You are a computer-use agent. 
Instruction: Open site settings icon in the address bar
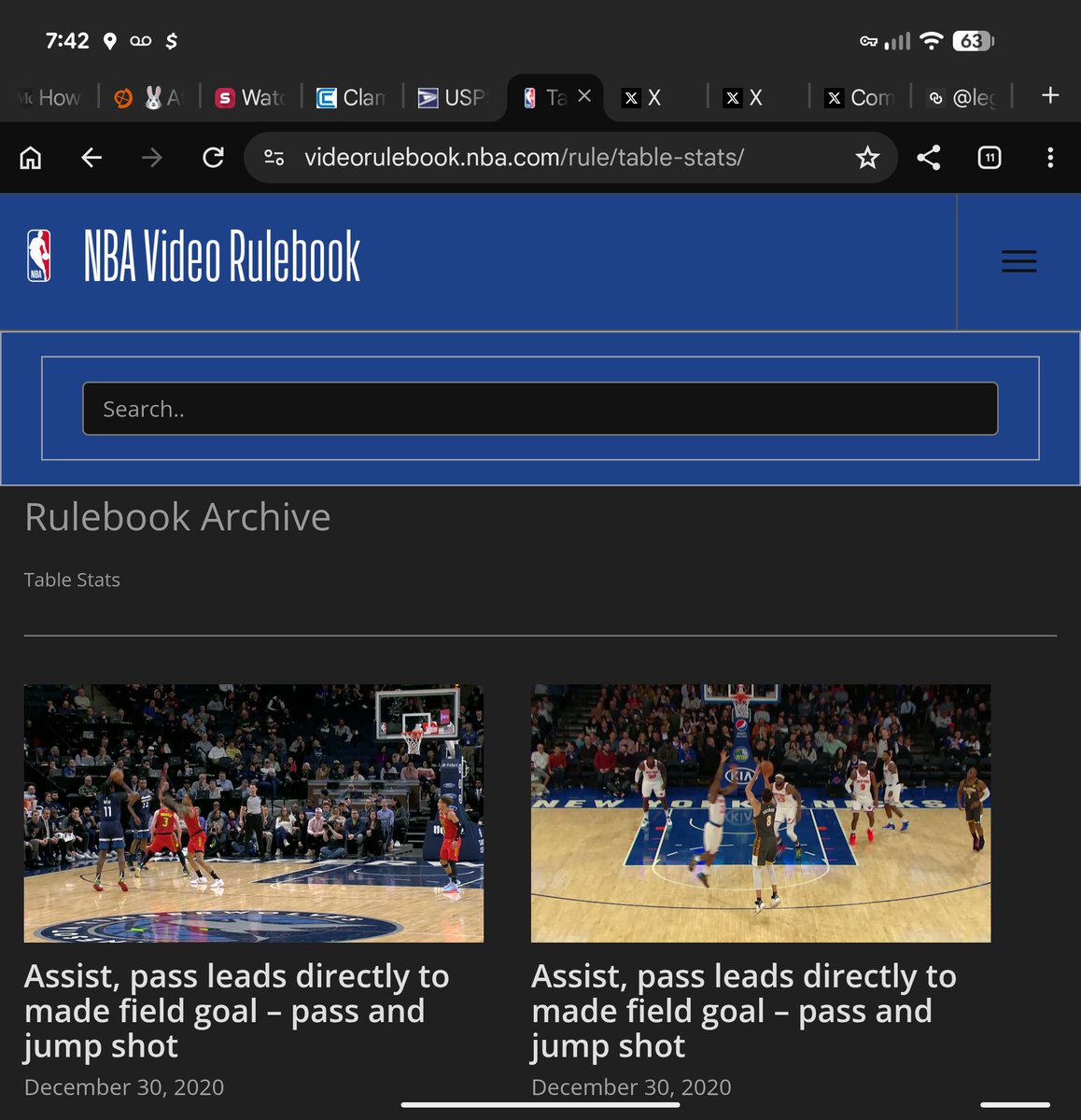coord(274,158)
